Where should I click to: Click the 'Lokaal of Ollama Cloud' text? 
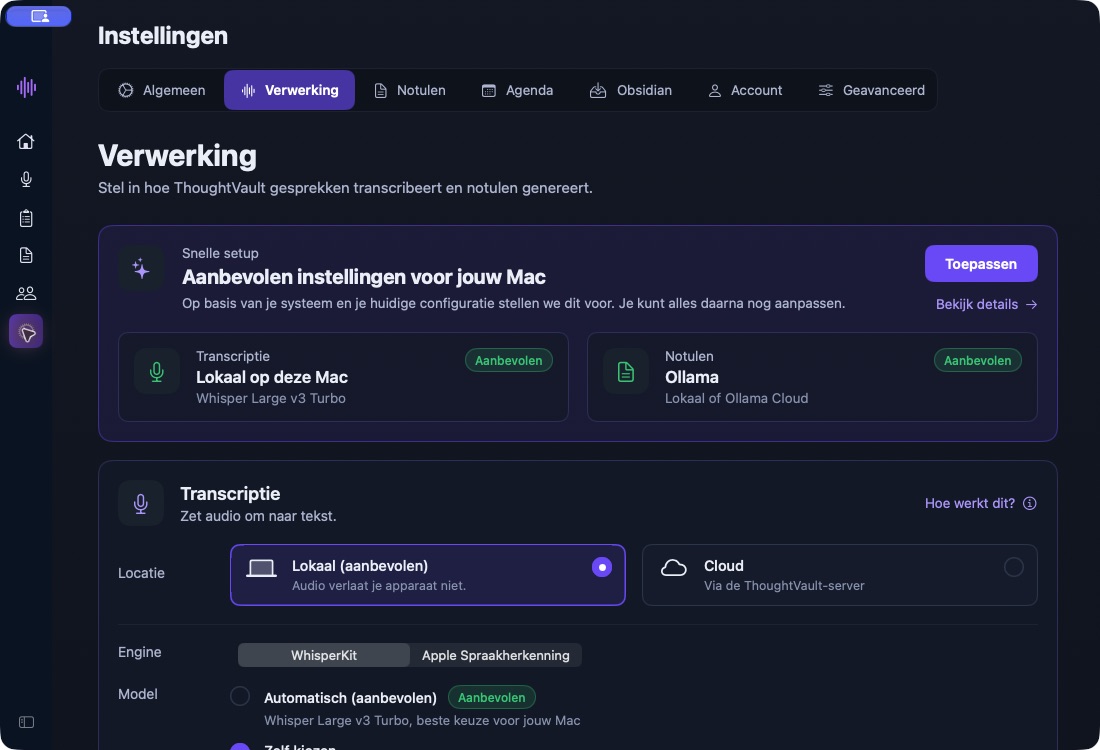pyautogui.click(x=737, y=399)
